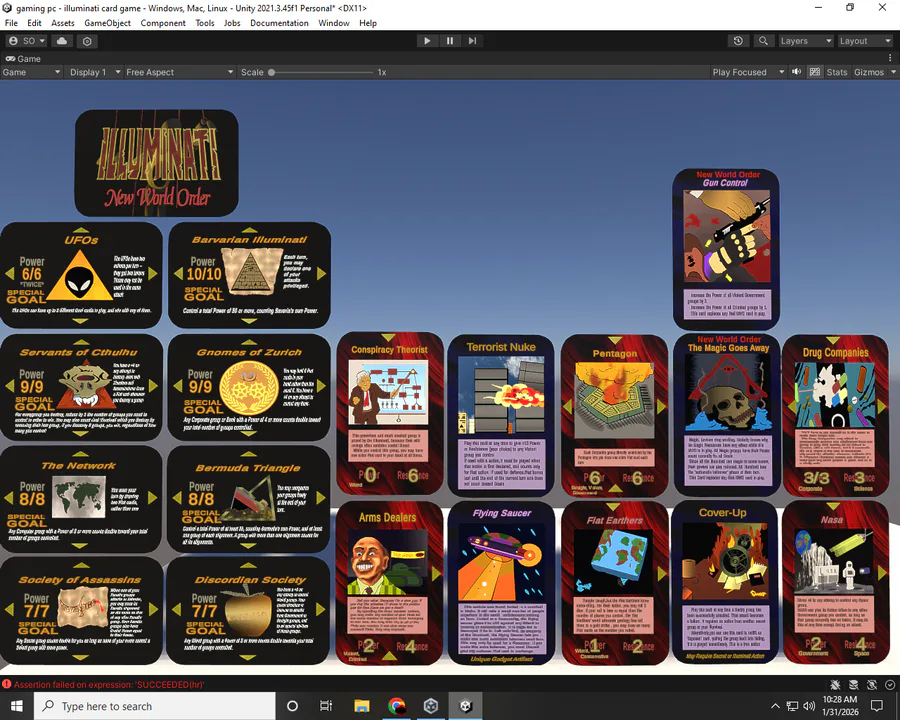Viewport: 900px width, 720px height.
Task: Click the Drug Companies card
Action: point(836,416)
